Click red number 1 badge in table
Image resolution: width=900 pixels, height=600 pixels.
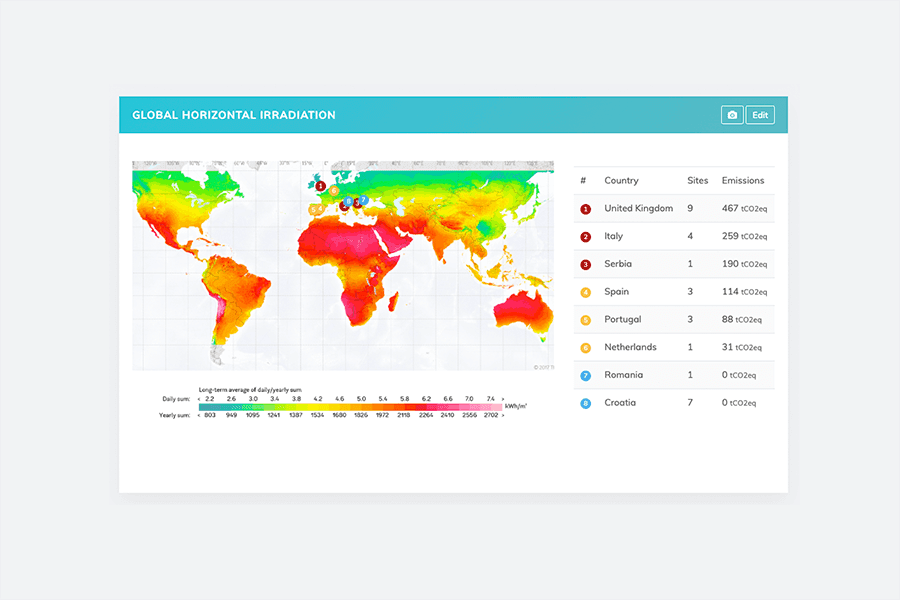(585, 209)
